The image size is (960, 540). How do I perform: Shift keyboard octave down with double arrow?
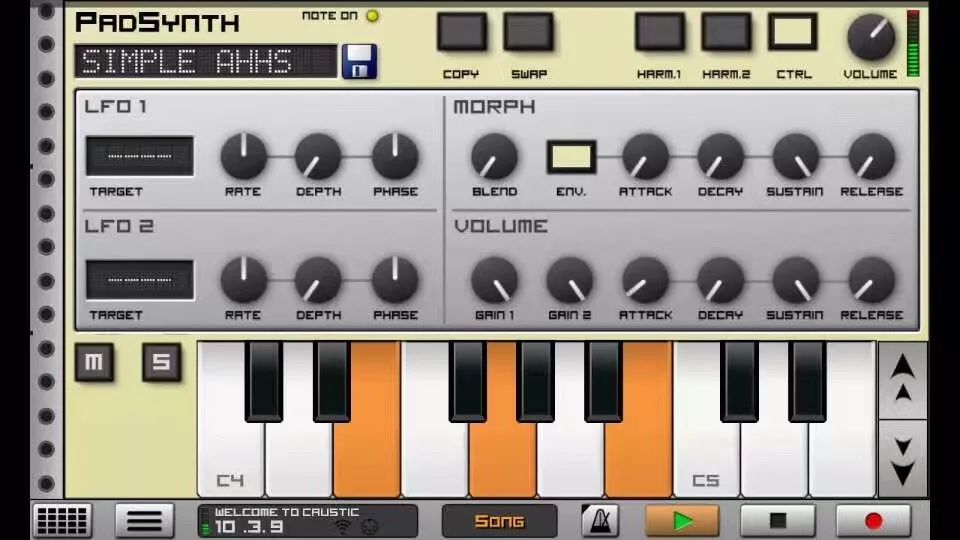(x=902, y=460)
